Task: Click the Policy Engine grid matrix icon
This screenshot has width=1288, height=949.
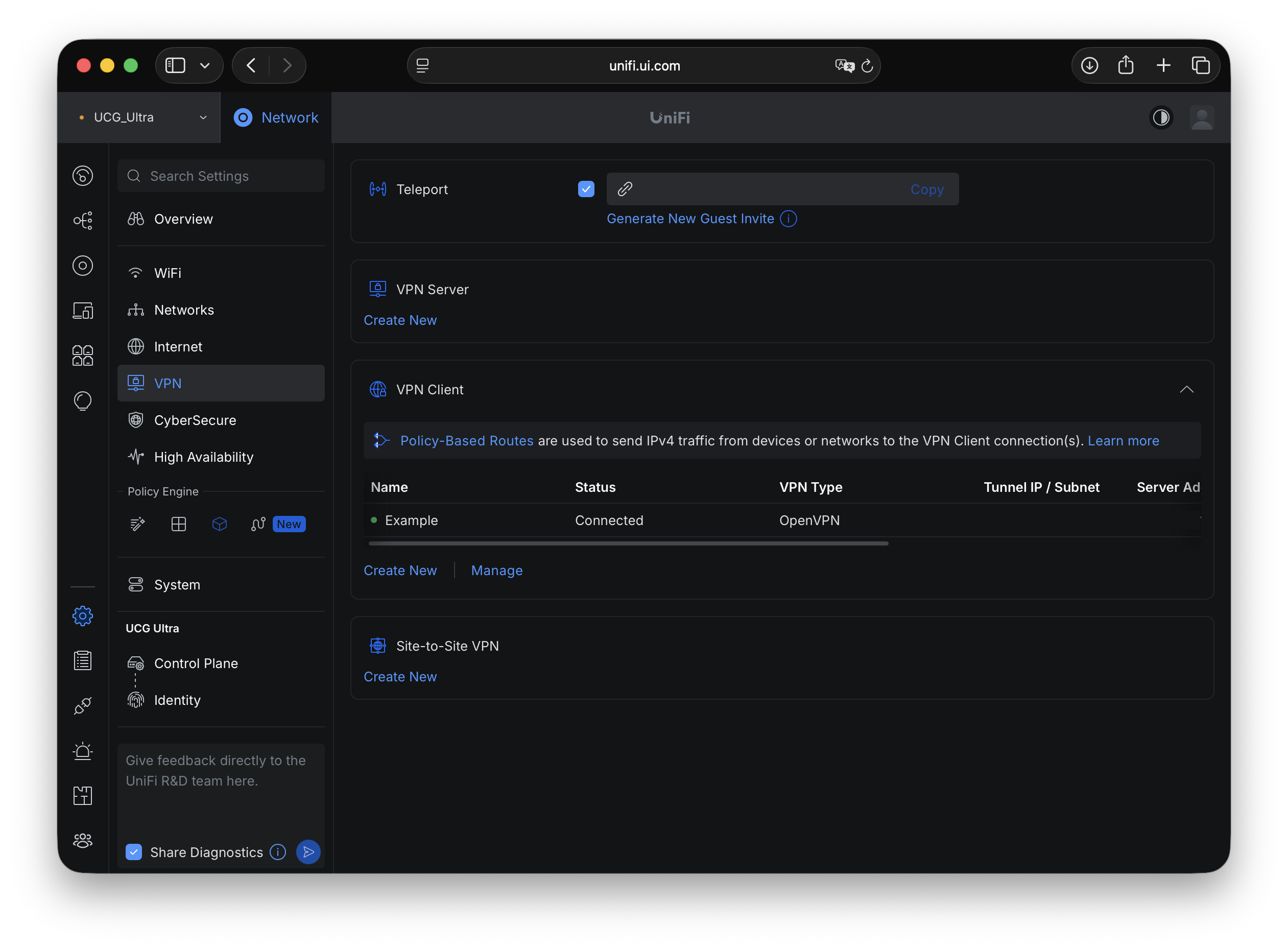Action: click(x=179, y=524)
